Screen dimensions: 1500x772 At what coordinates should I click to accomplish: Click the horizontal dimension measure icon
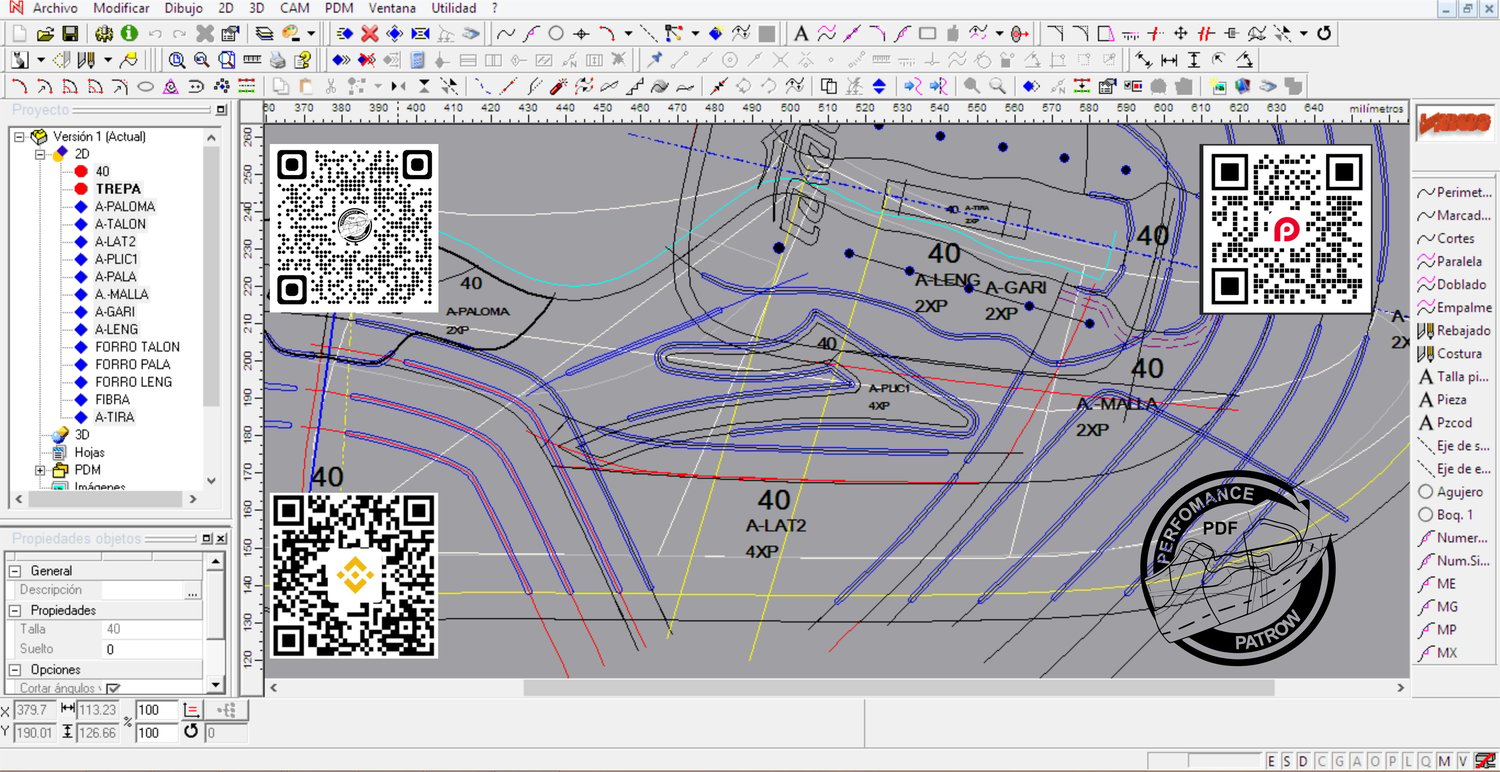coord(1169,59)
